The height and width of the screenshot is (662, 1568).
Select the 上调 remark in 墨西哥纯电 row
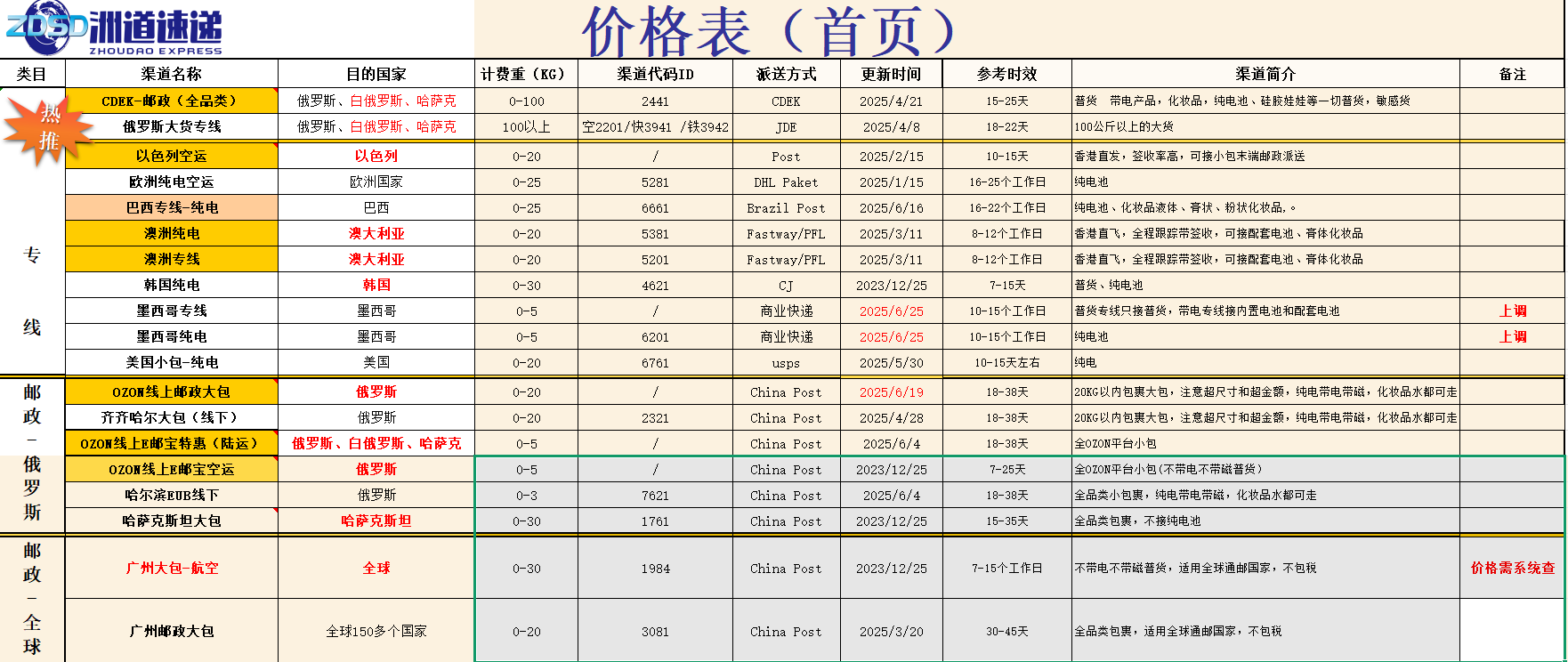pyautogui.click(x=1513, y=336)
